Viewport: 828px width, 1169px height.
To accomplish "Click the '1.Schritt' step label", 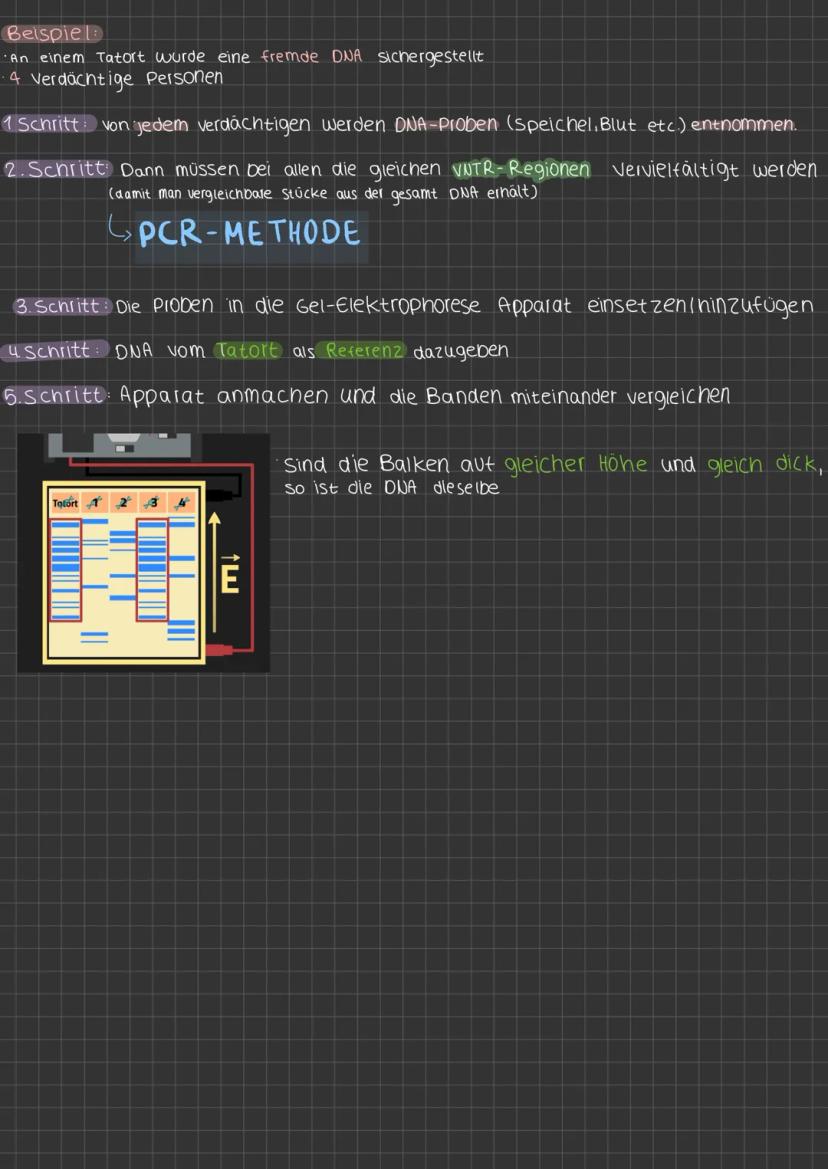I will coord(48,124).
